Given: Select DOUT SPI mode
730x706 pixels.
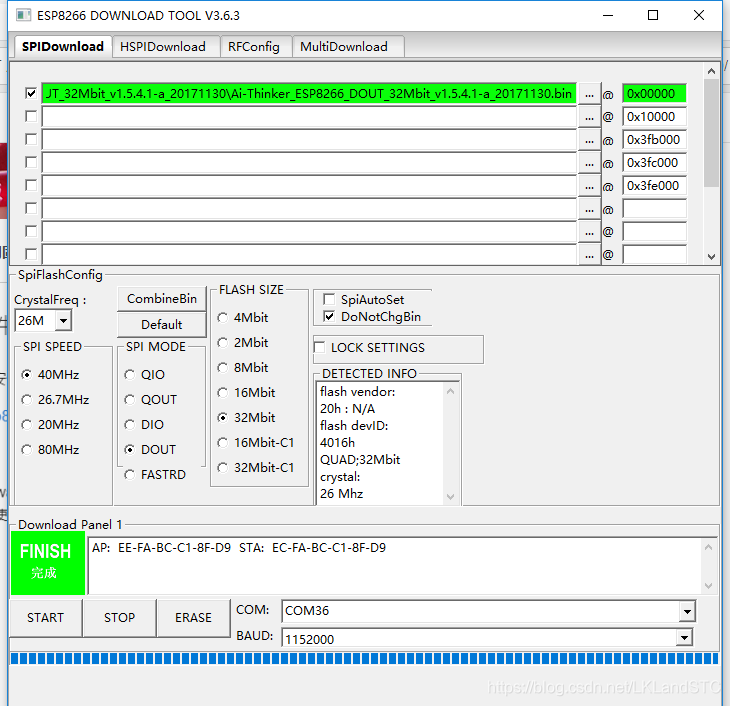Looking at the screenshot, I should [130, 449].
